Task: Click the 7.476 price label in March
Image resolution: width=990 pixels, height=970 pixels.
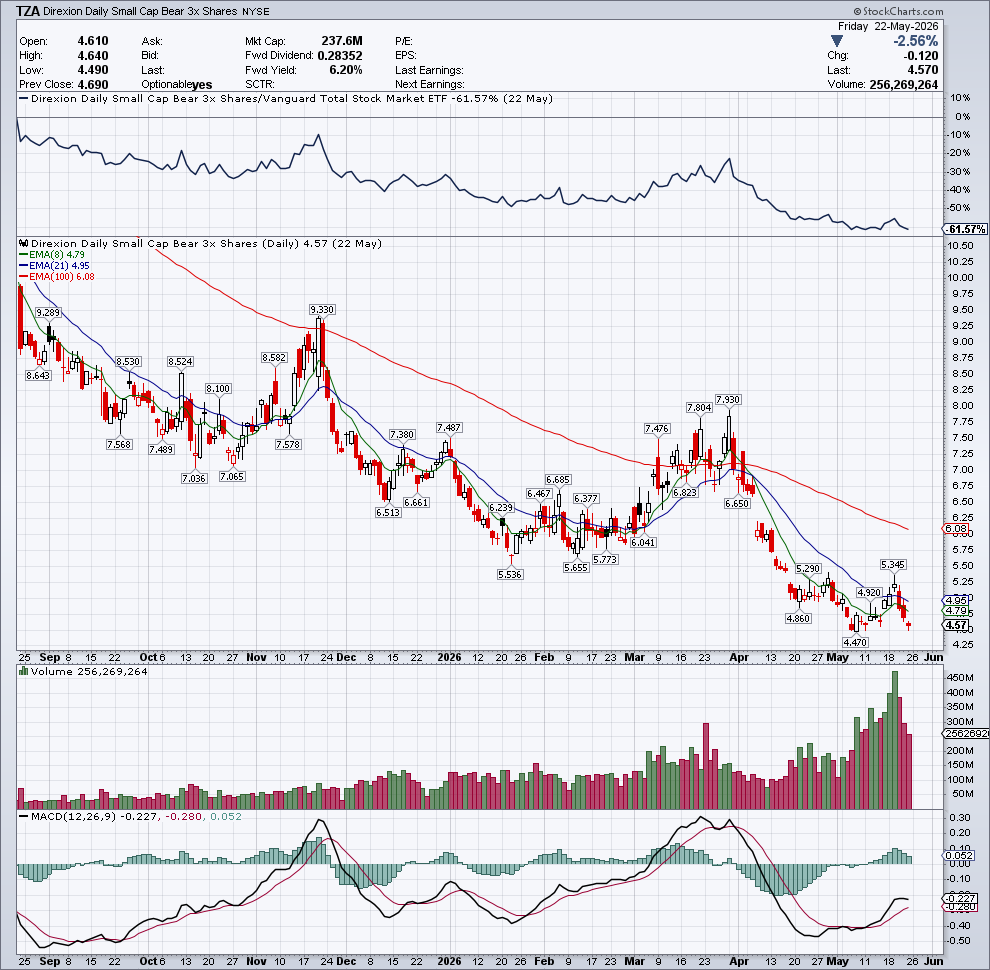Action: [657, 428]
